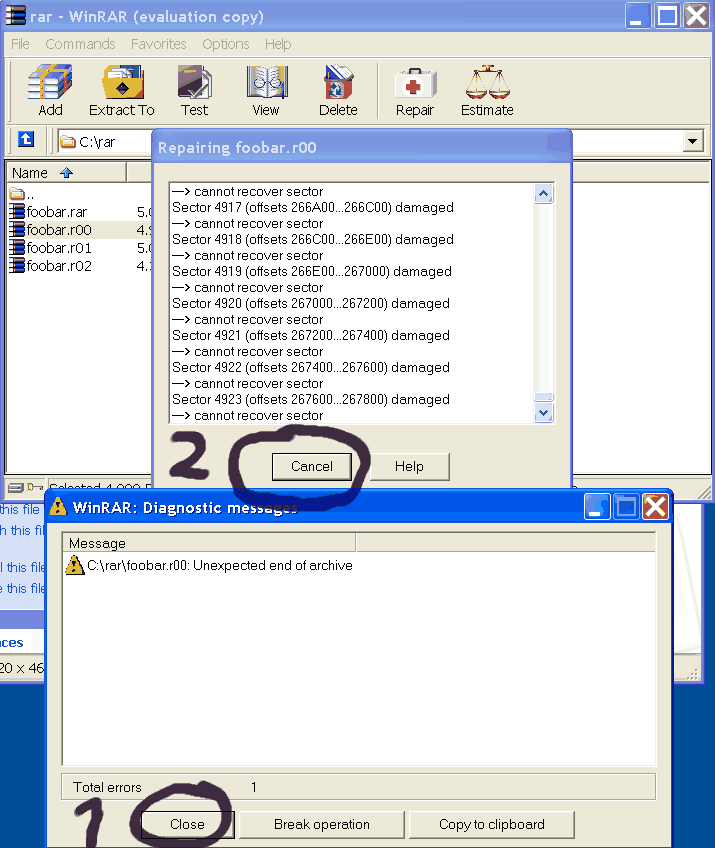This screenshot has height=848, width=715.
Task: Click the Total errors status field
Action: tap(359, 787)
